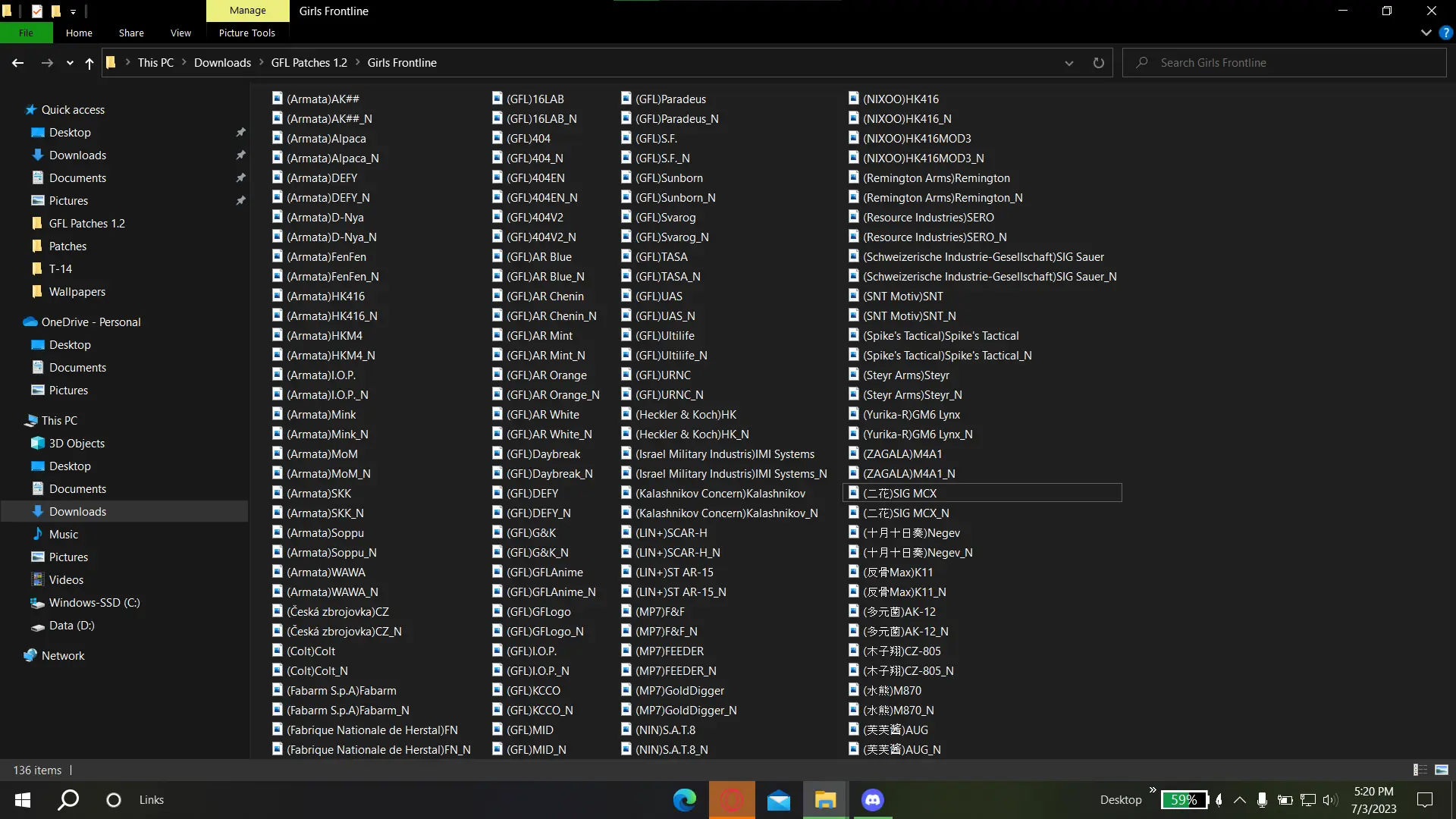1456x819 pixels.
Task: Click GFL Patches 1.2 in the breadcrumb
Action: [309, 63]
